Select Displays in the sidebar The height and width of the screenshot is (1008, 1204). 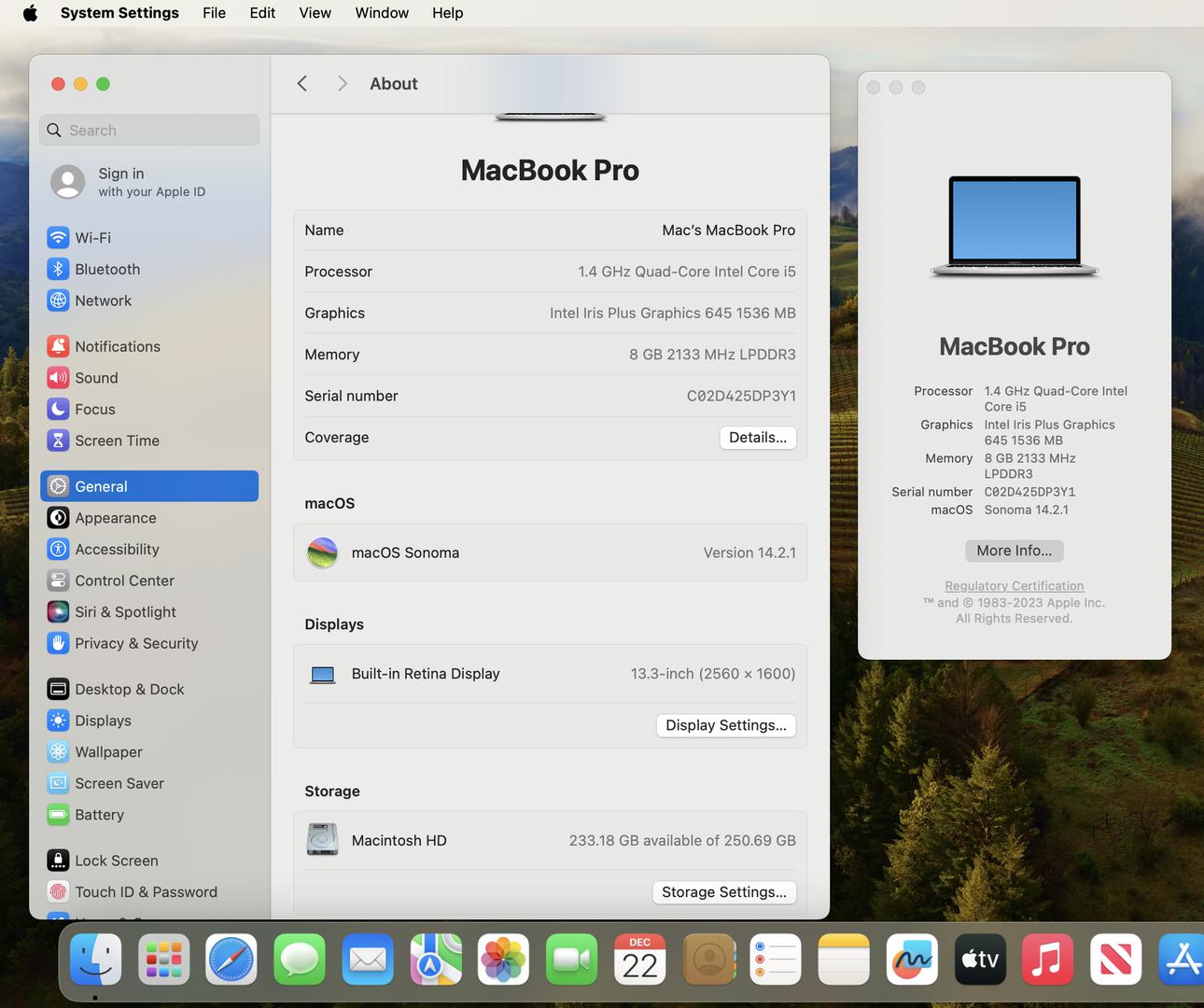pos(149,721)
